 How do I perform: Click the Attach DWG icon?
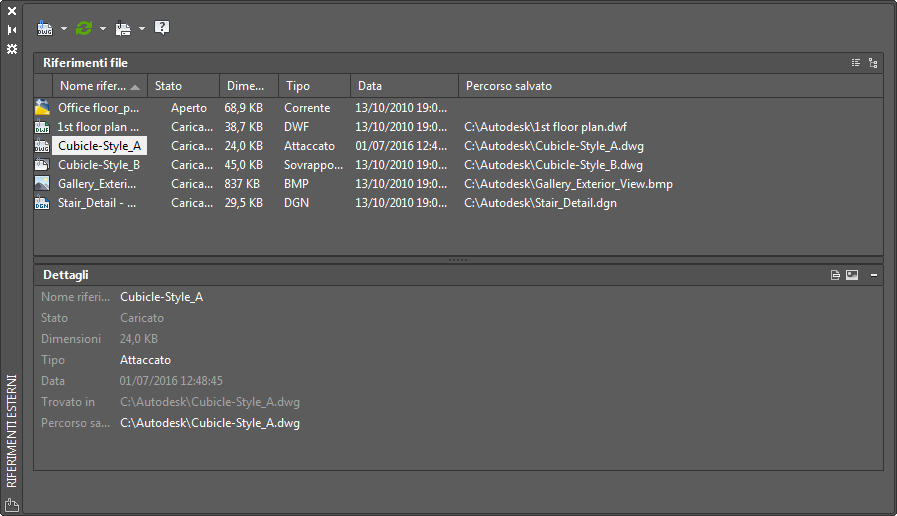[45, 28]
